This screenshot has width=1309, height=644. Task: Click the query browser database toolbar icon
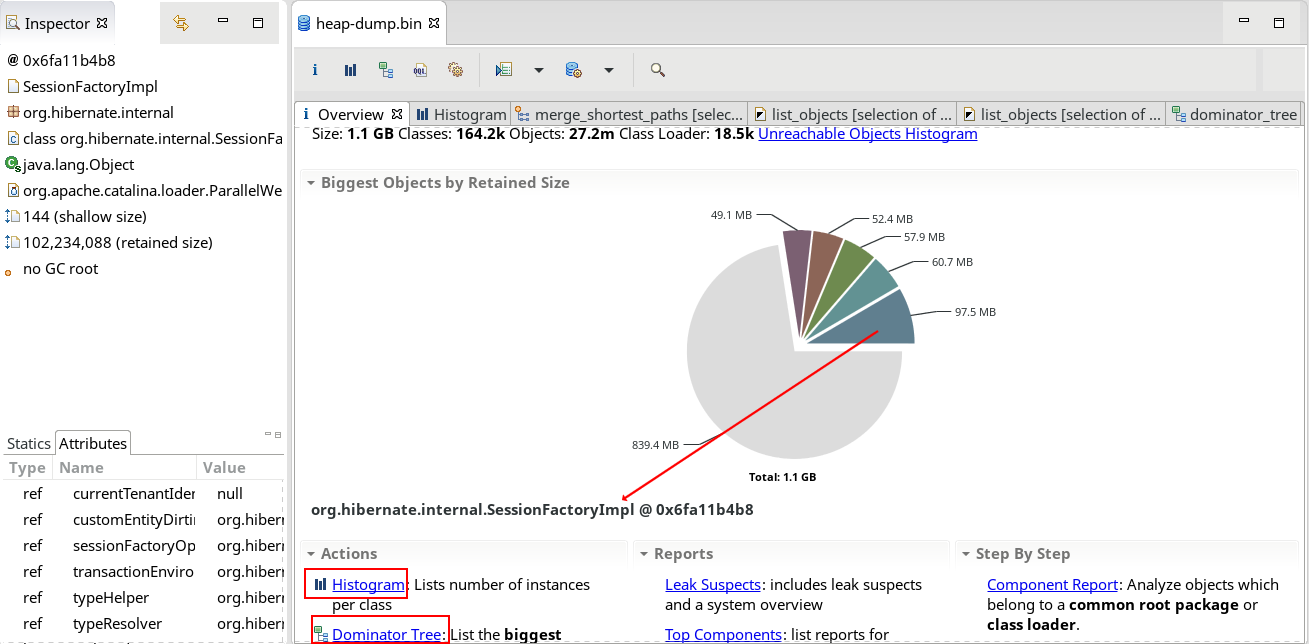(573, 70)
